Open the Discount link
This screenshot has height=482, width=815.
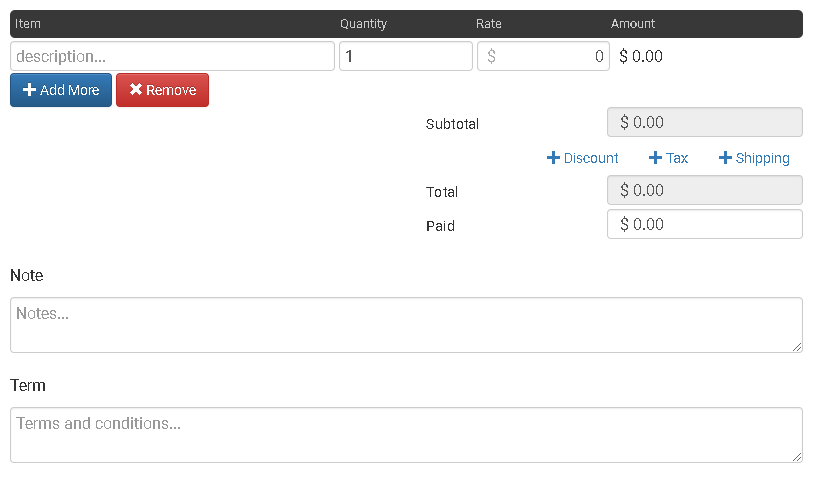click(x=591, y=158)
